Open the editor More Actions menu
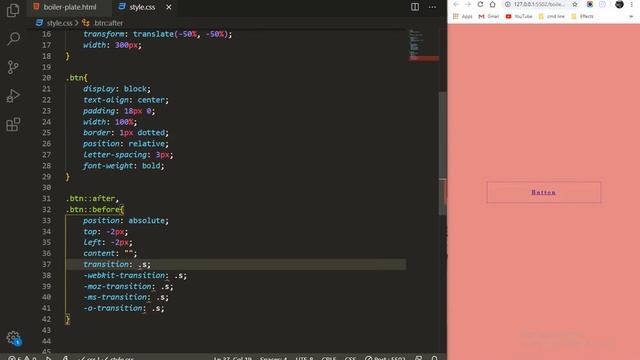640x360 pixels. (432, 7)
